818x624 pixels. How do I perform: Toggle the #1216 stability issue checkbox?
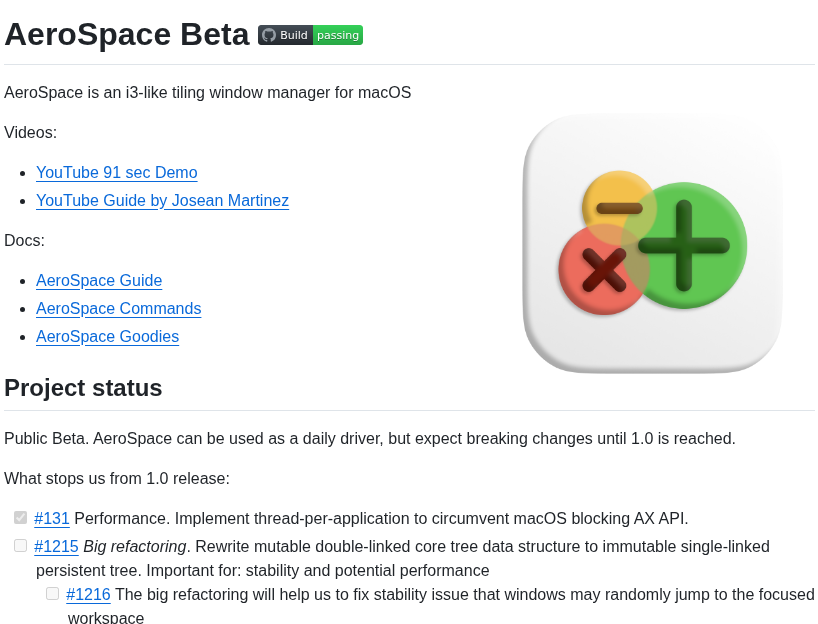coord(52,594)
